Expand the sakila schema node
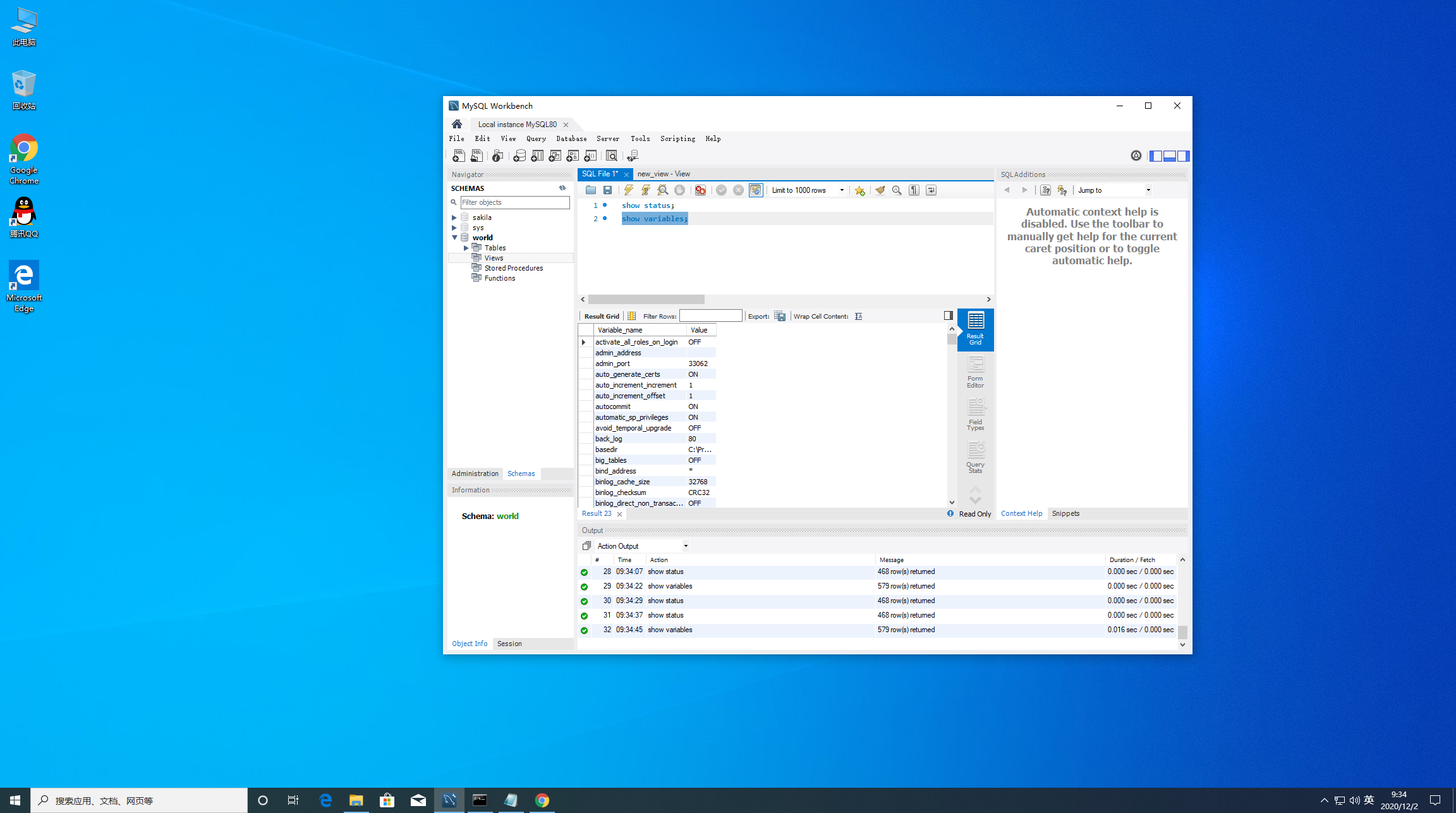Screen dimensions: 1456x813 point(454,217)
